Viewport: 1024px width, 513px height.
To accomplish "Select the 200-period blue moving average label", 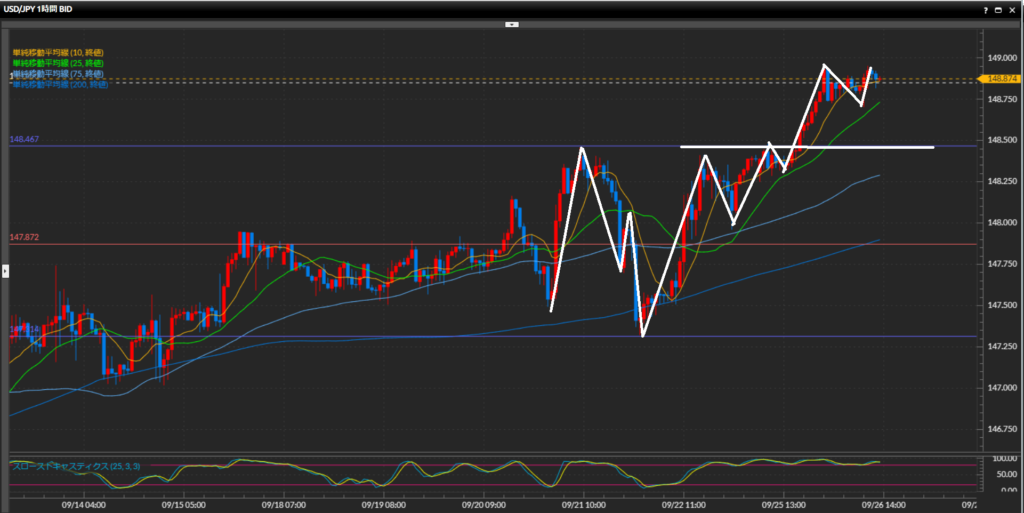I will tap(58, 85).
